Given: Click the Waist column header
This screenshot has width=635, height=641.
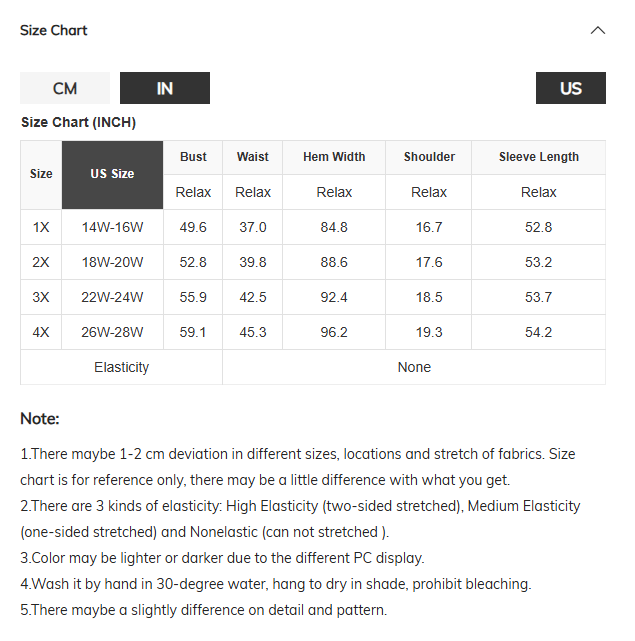Looking at the screenshot, I should click(x=253, y=157).
